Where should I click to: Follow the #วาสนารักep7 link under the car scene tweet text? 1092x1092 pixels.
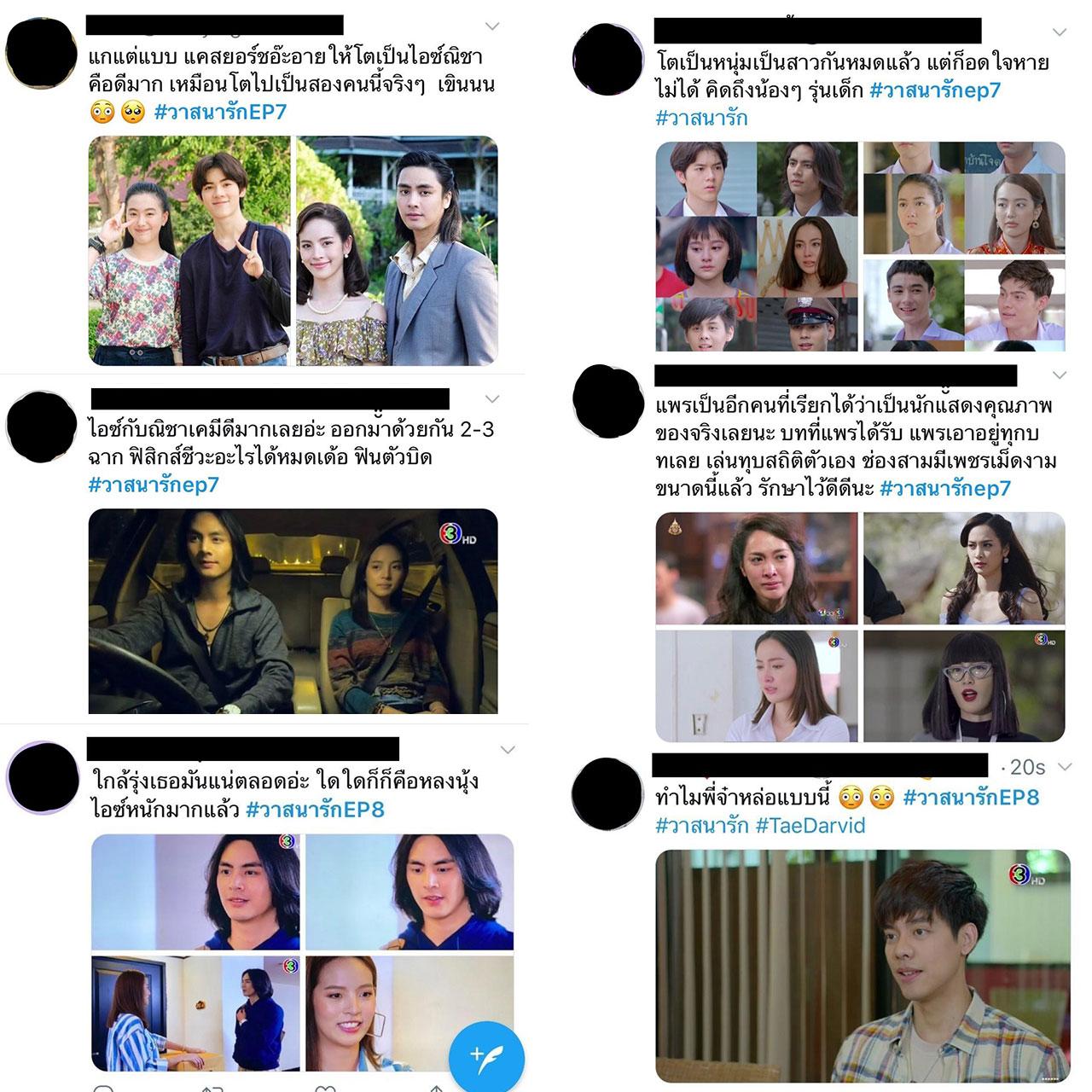click(154, 485)
